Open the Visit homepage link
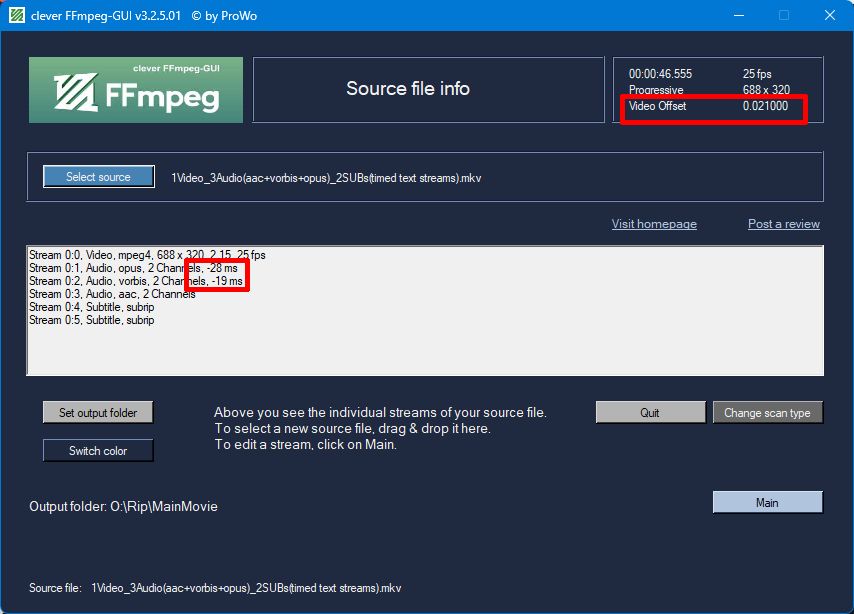This screenshot has width=854, height=614. point(654,224)
